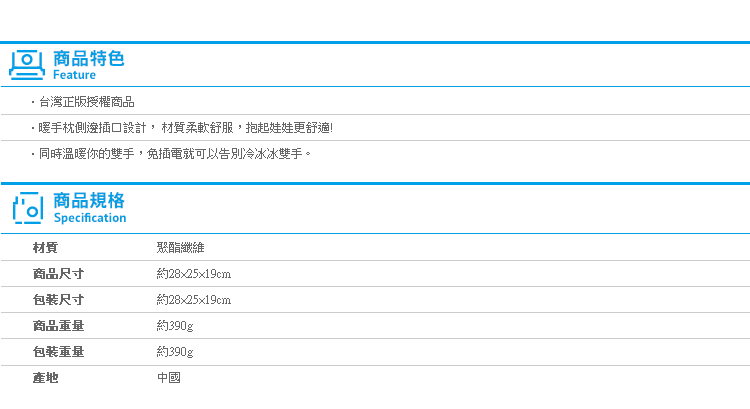Click the 材質 row label
The width and height of the screenshot is (750, 409).
coord(45,248)
